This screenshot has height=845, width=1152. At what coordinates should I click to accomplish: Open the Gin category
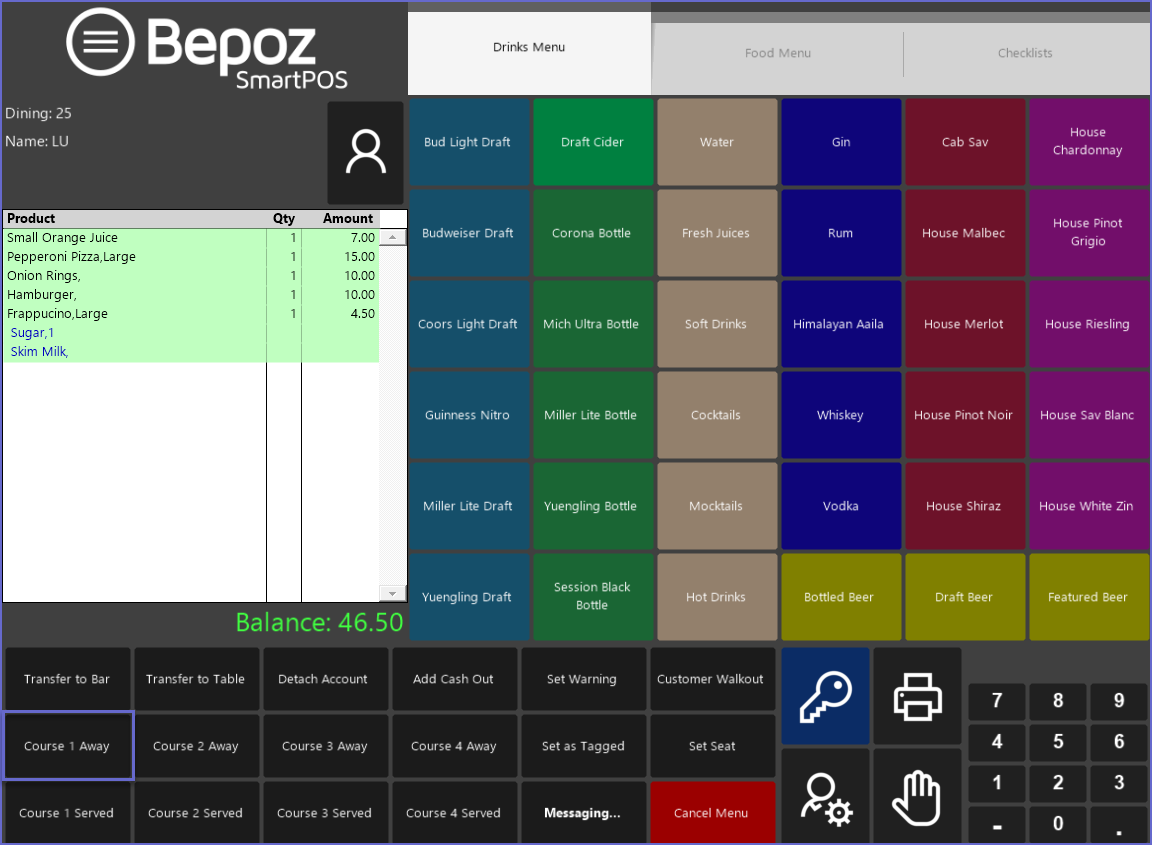[840, 142]
